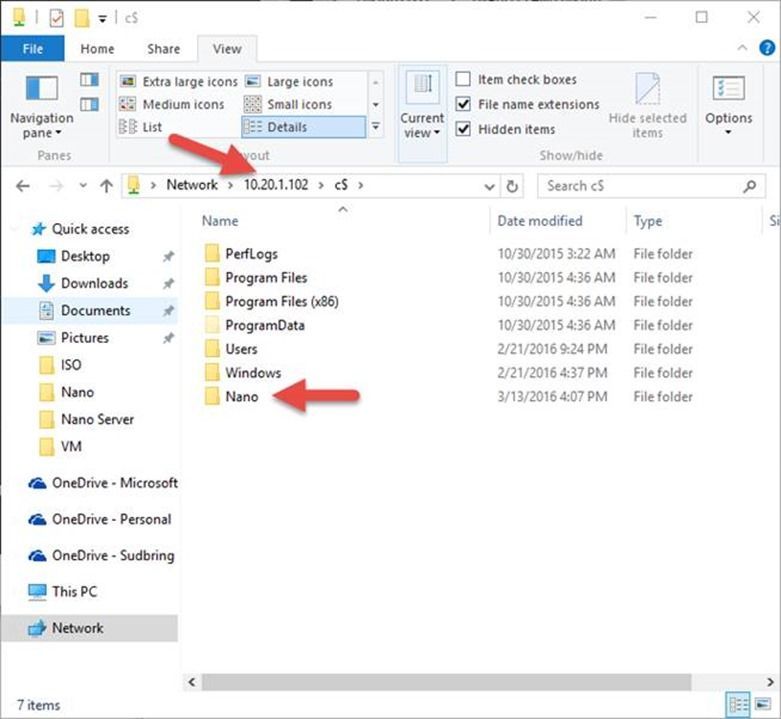Click New folder quick access icon
Screen dimensions: 781x719
tap(82, 18)
